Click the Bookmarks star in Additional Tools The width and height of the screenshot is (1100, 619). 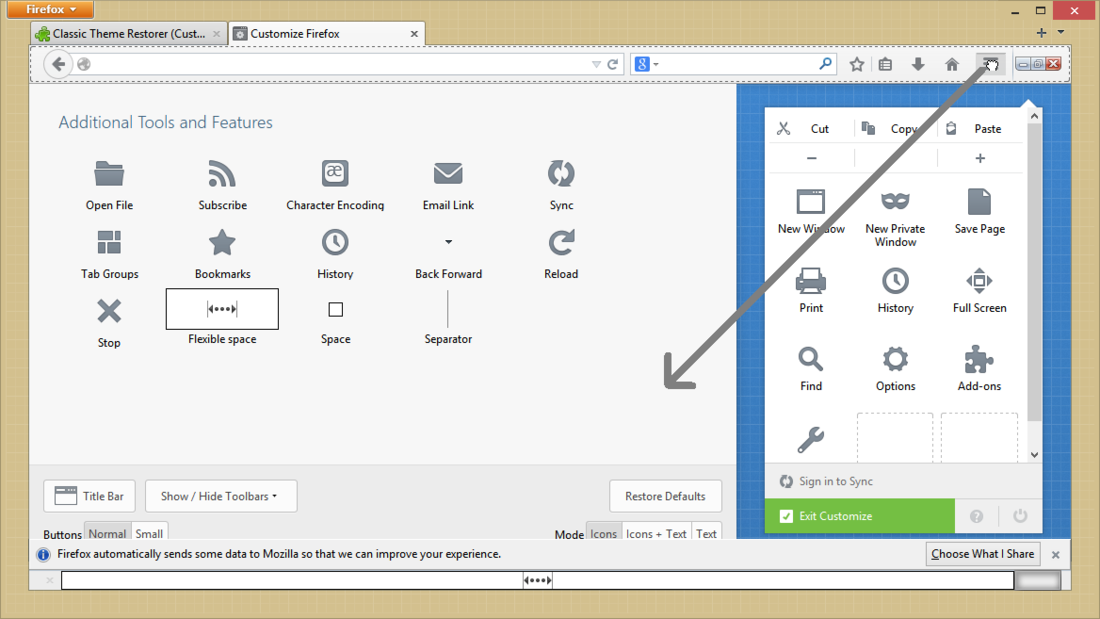(222, 243)
